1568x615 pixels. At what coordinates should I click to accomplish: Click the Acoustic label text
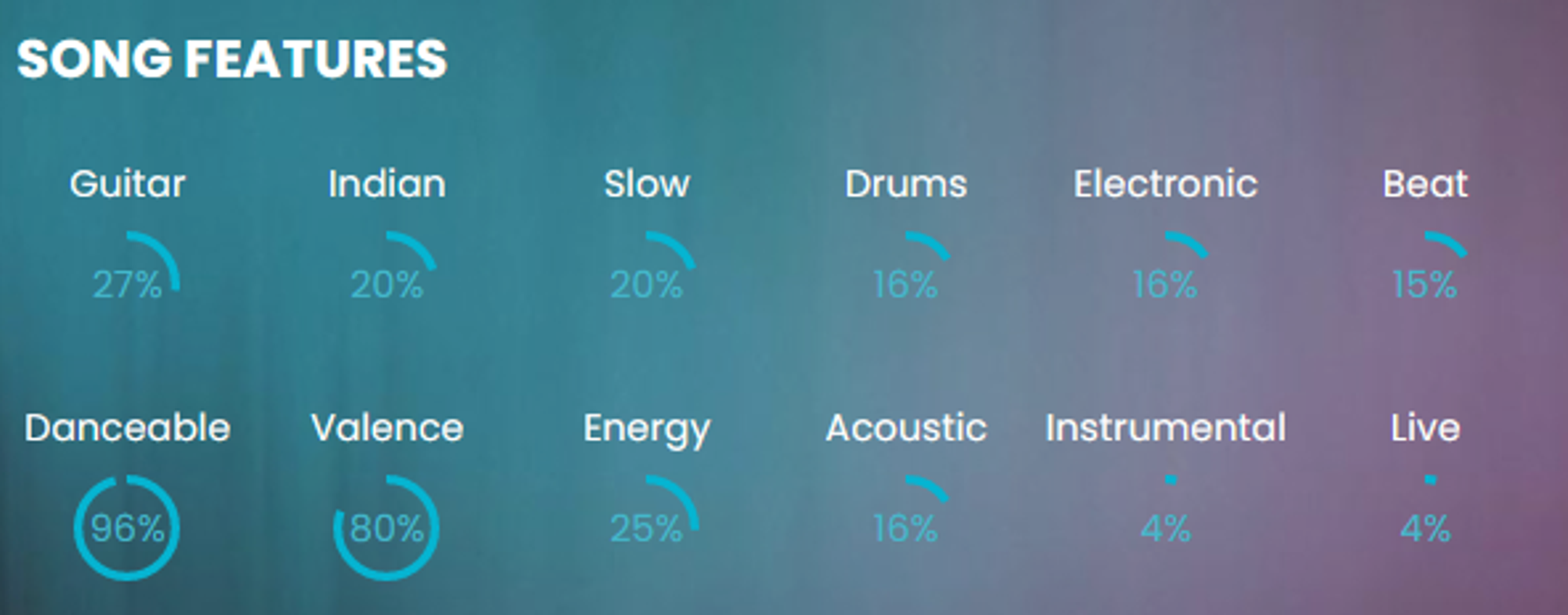click(x=906, y=428)
